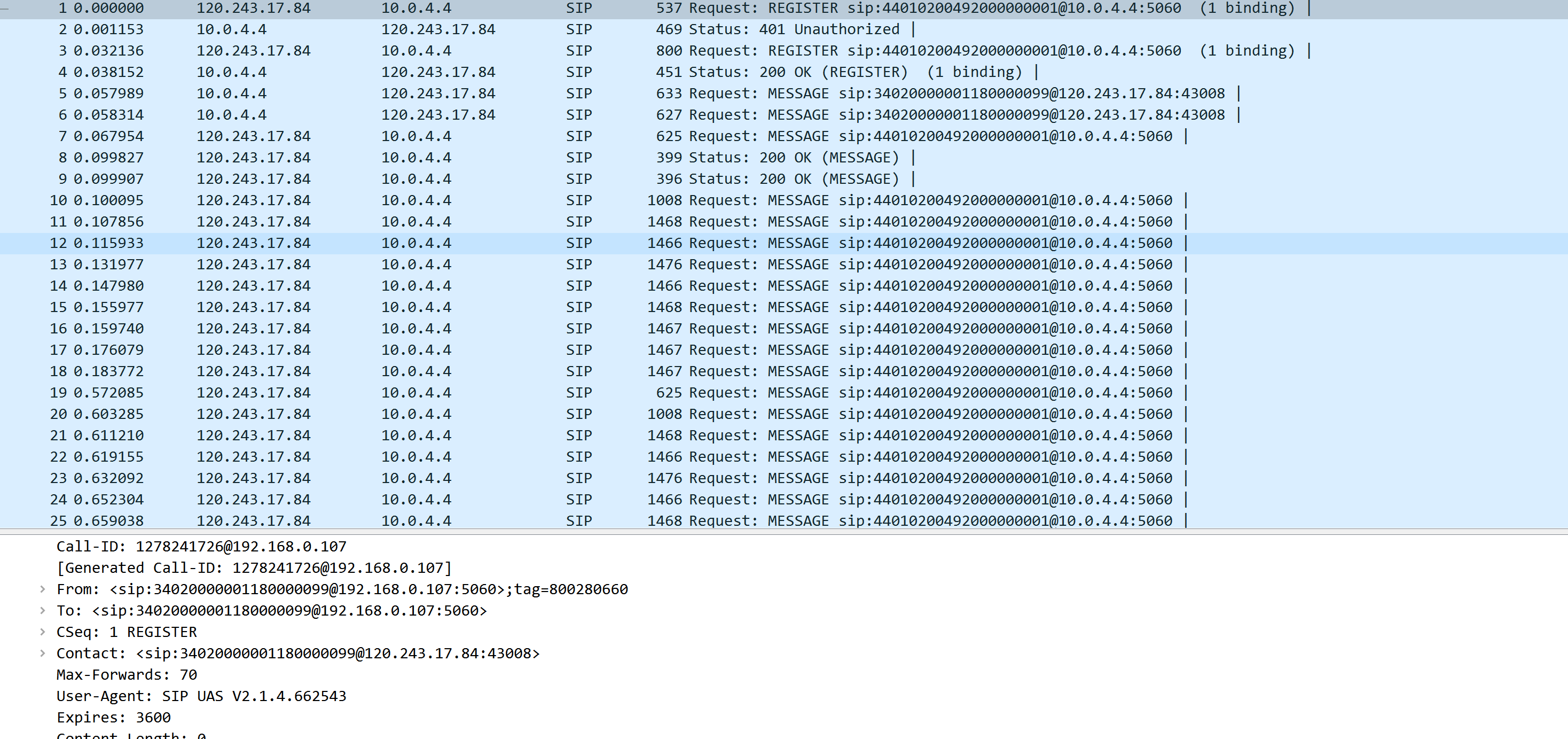This screenshot has height=739, width=1568.
Task: Click the Max-Forwards: 70 field
Action: point(127,674)
